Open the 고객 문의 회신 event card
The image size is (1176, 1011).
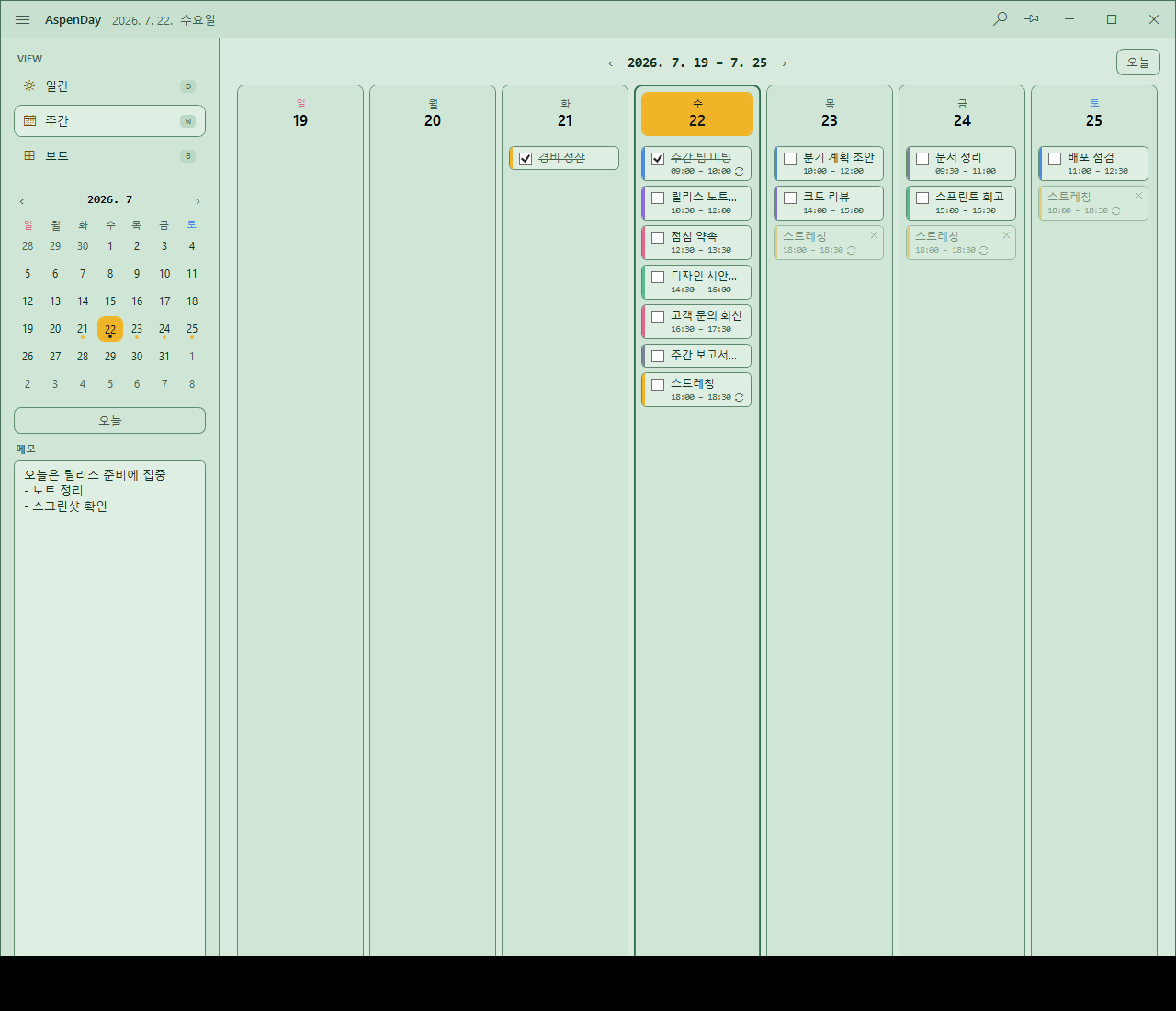[696, 322]
